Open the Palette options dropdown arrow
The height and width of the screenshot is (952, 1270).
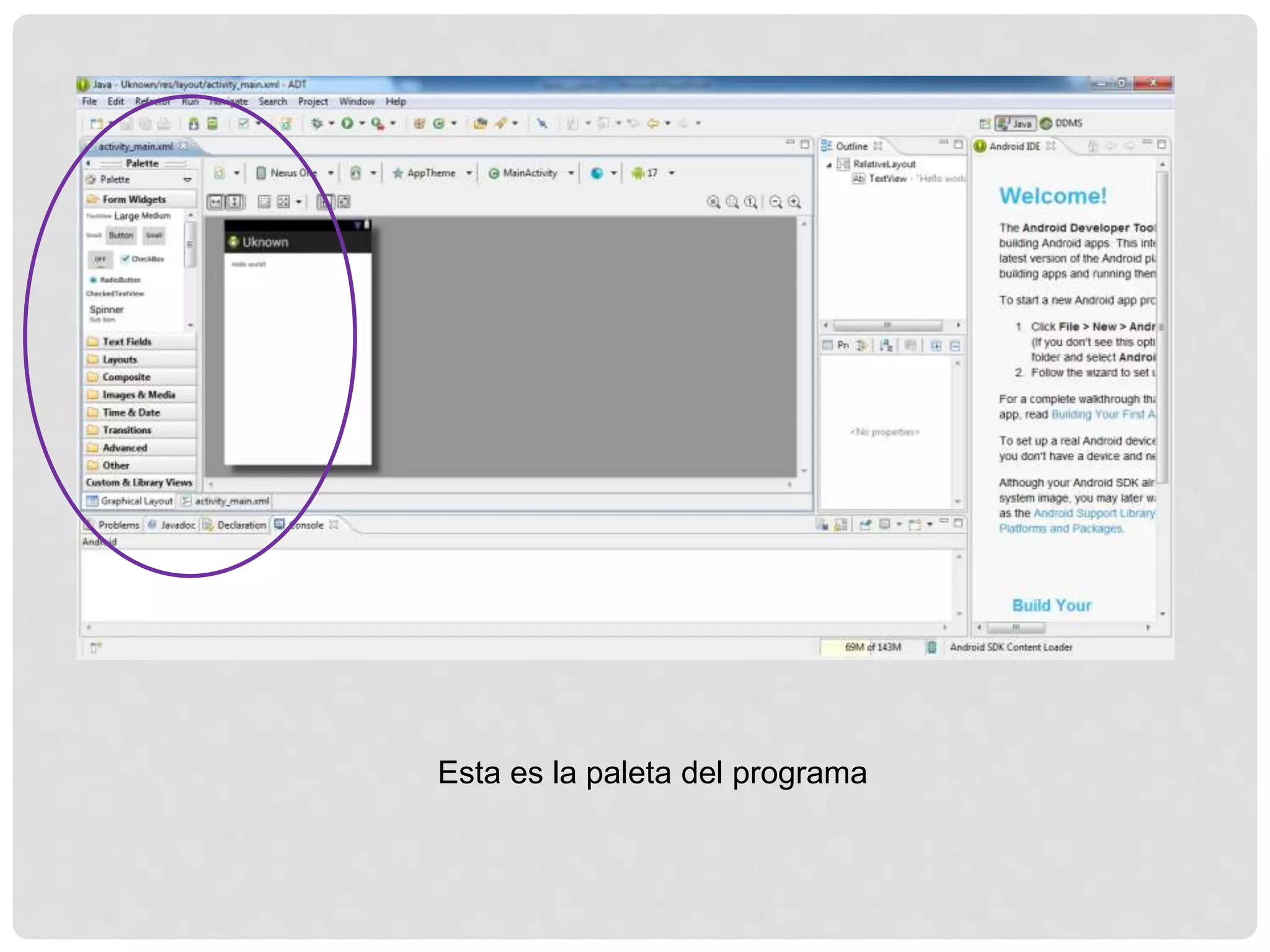(187, 180)
